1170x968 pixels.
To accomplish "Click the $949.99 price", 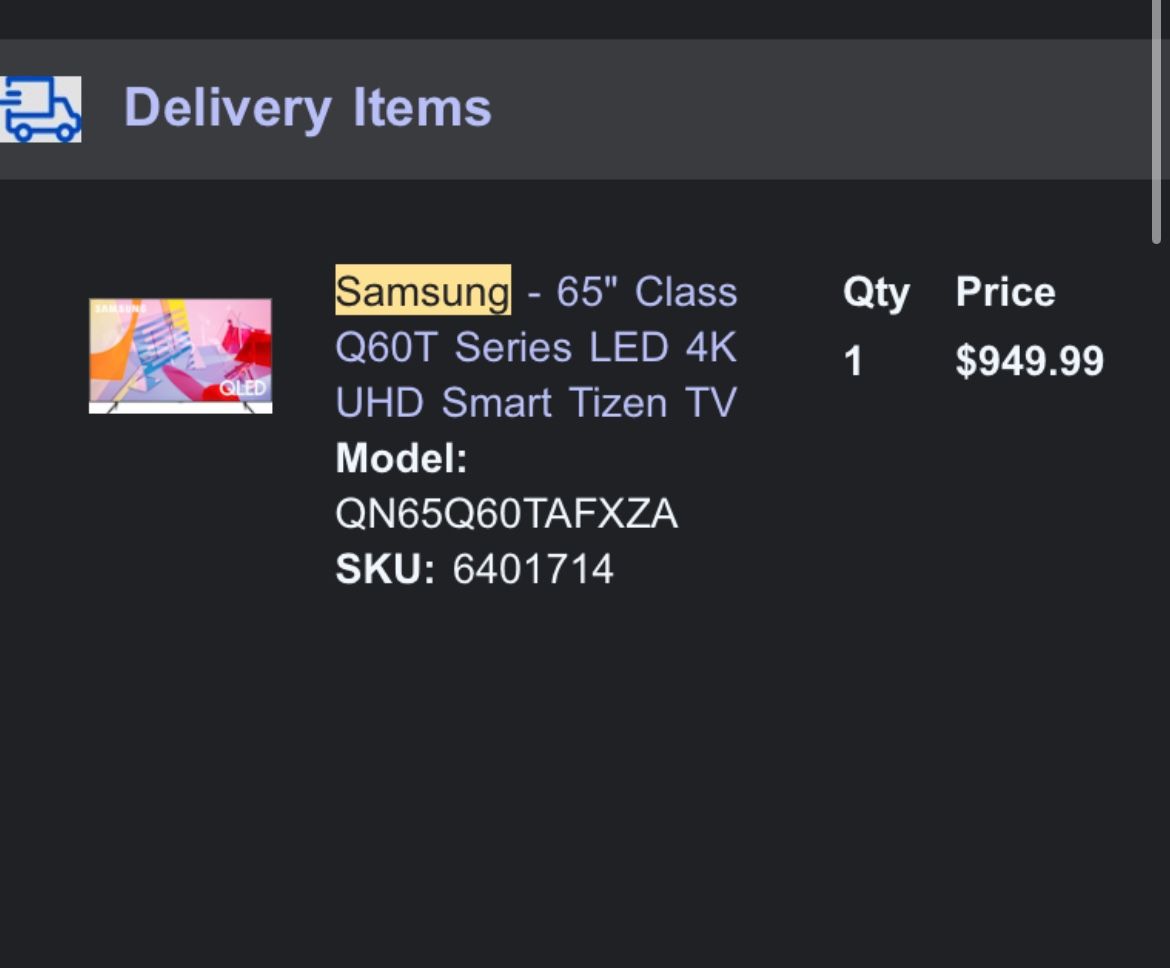I will (1029, 361).
